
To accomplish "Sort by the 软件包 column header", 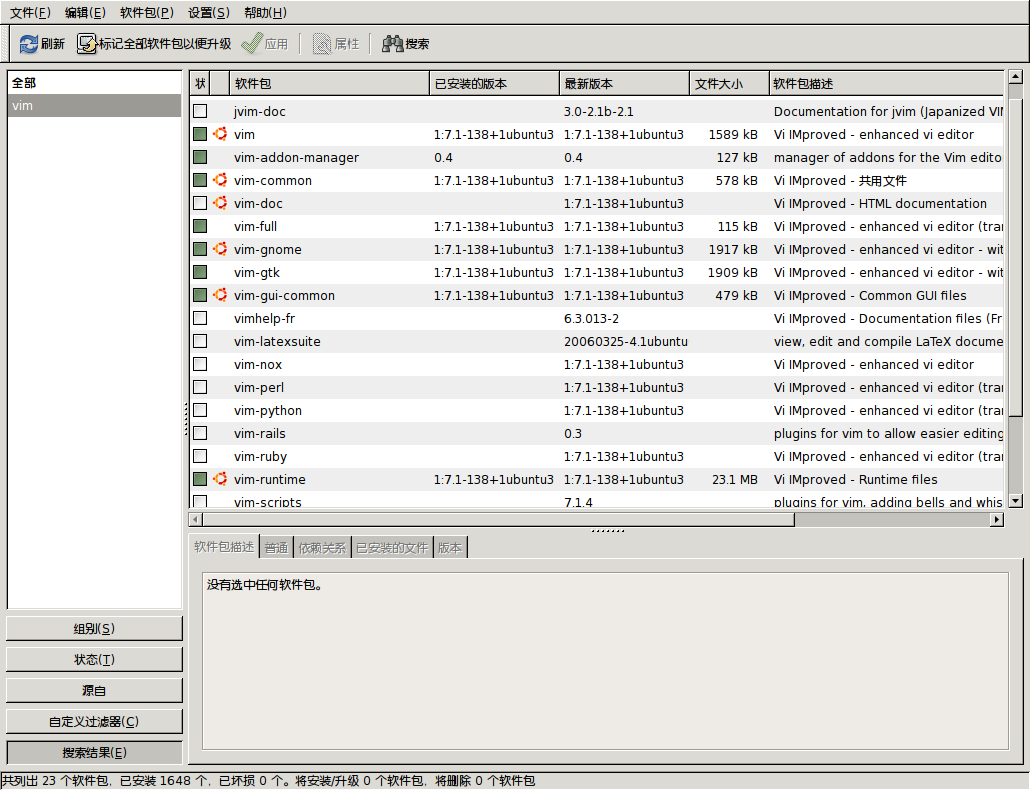I will [x=329, y=83].
